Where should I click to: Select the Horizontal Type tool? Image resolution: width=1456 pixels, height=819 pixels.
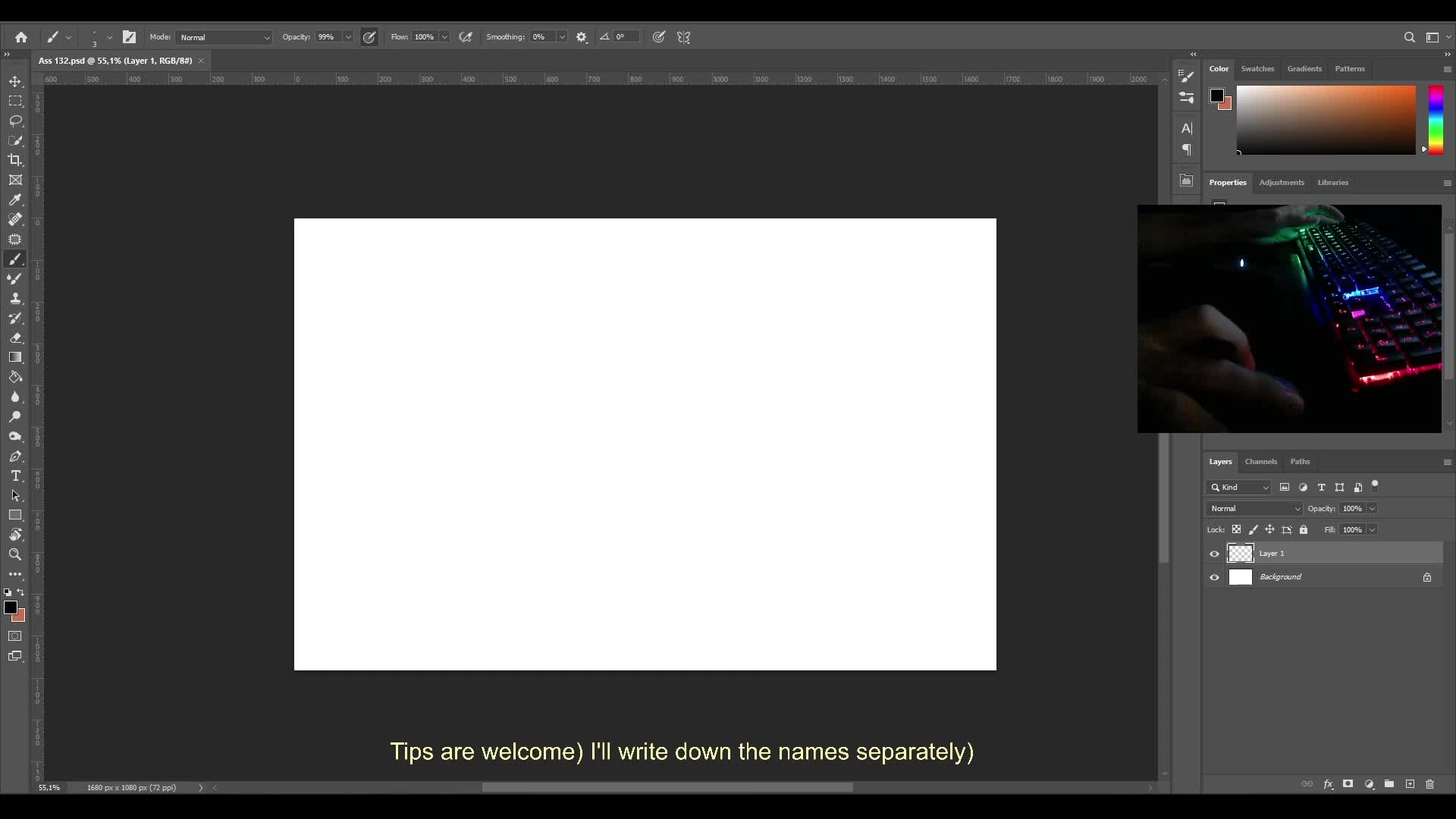15,475
